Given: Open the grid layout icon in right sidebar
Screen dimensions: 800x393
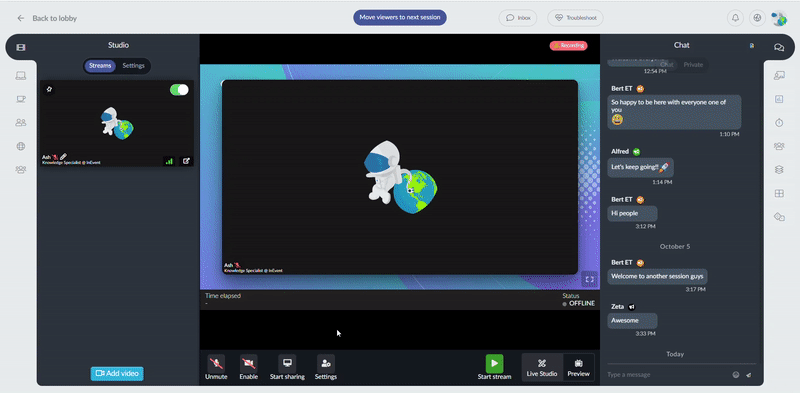Looking at the screenshot, I should click(779, 193).
